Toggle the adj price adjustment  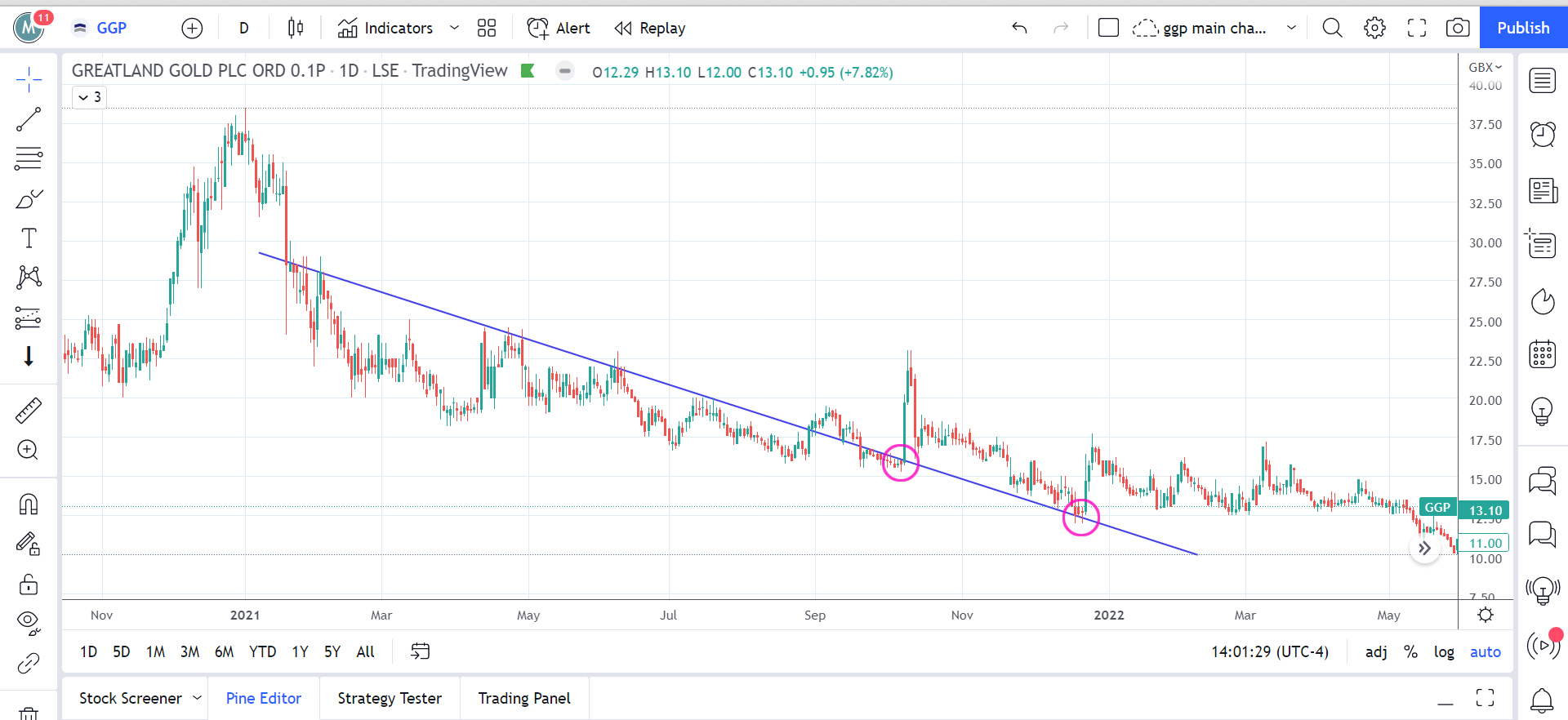[x=1376, y=651]
